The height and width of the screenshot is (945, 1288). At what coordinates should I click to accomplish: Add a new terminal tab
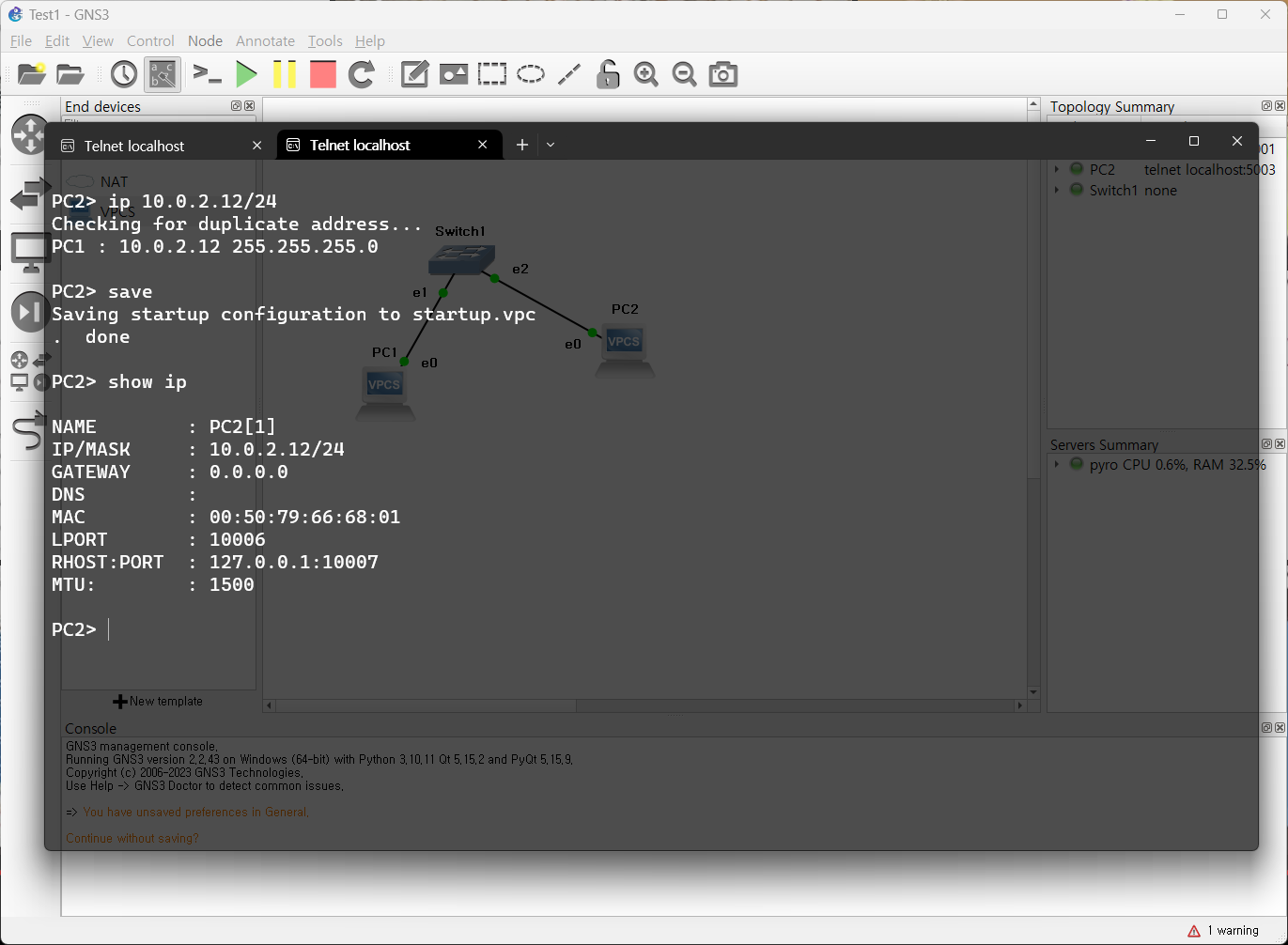click(x=522, y=145)
